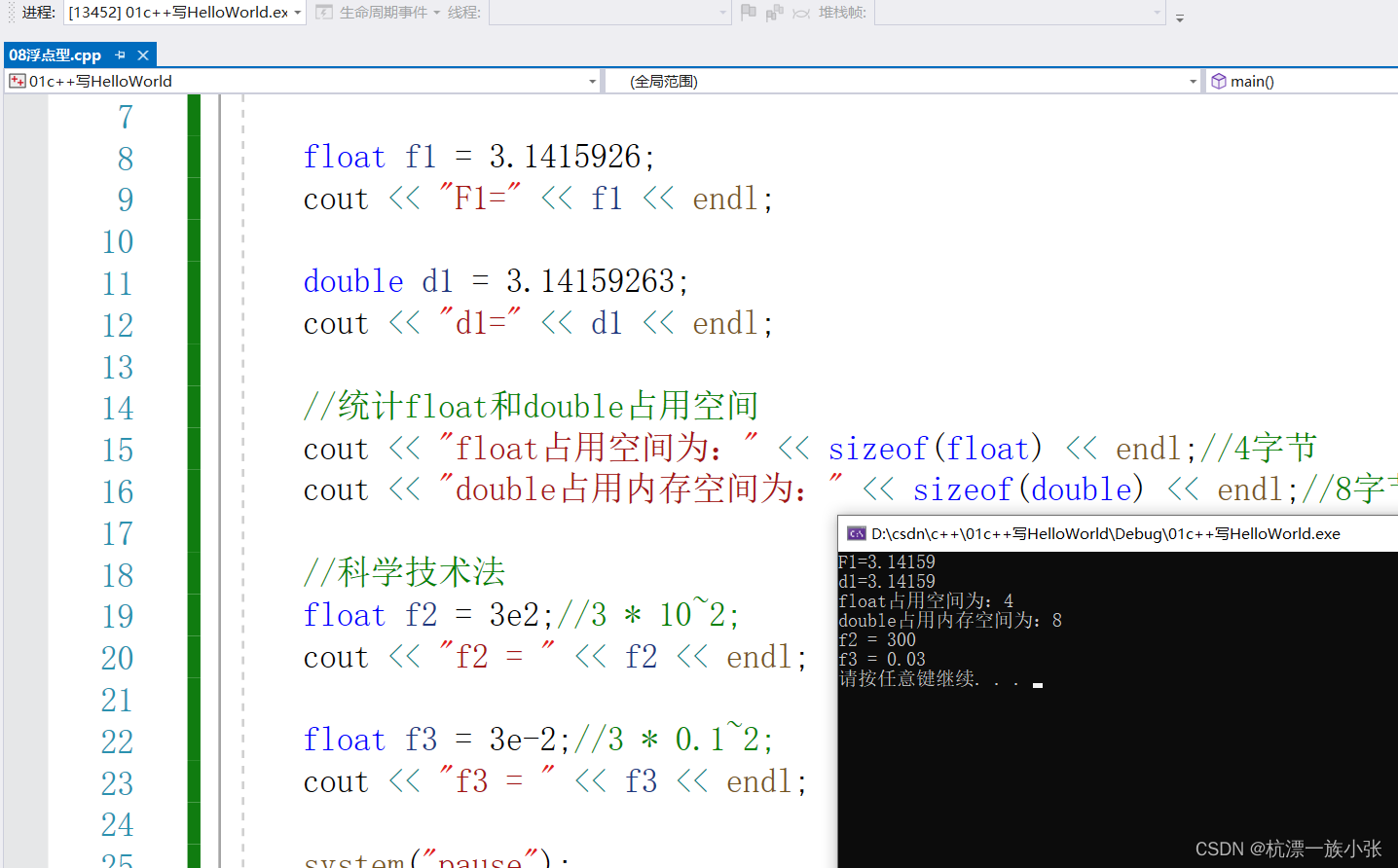Click the console window title bar path

coord(1106,533)
